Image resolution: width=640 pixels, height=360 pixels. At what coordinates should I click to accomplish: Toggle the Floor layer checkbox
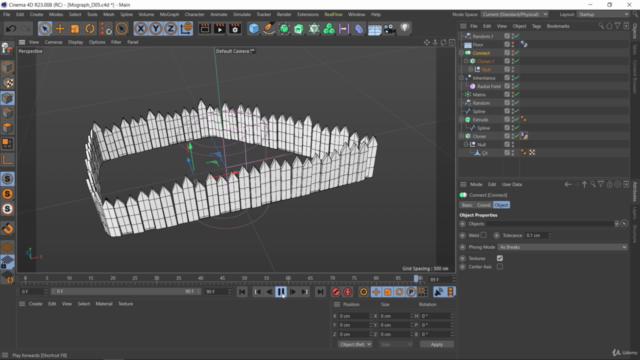507,44
